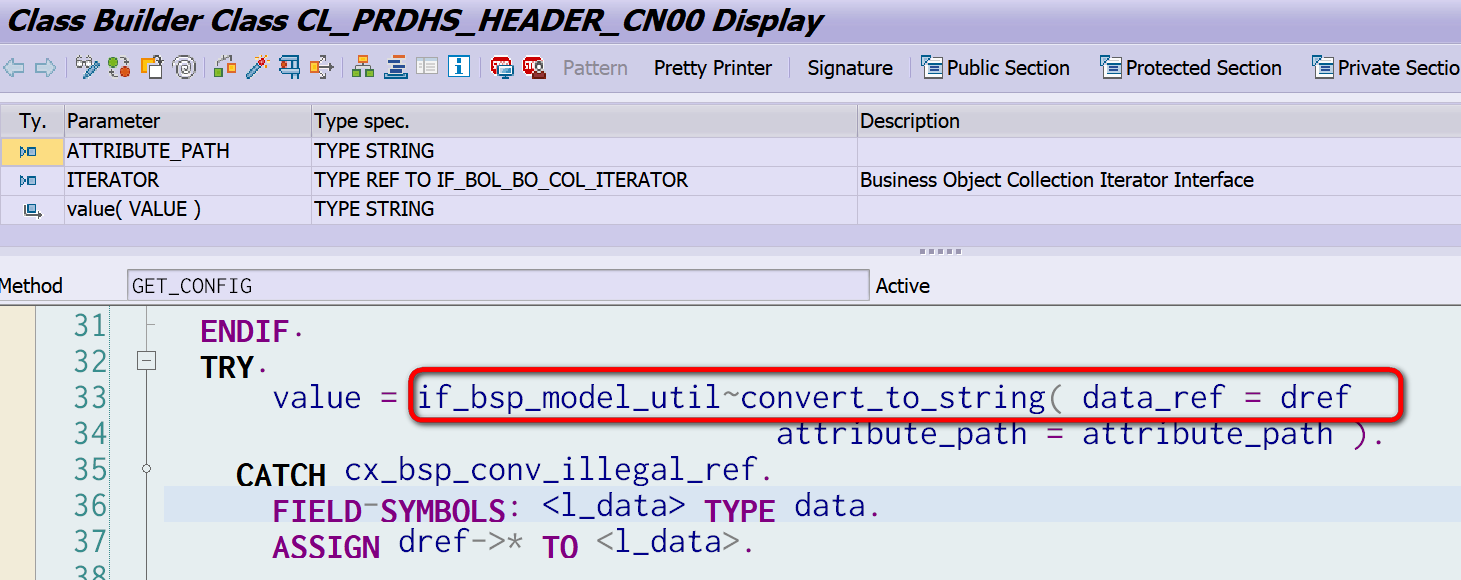This screenshot has width=1461, height=580.
Task: Open the Public Section
Action: 996,68
